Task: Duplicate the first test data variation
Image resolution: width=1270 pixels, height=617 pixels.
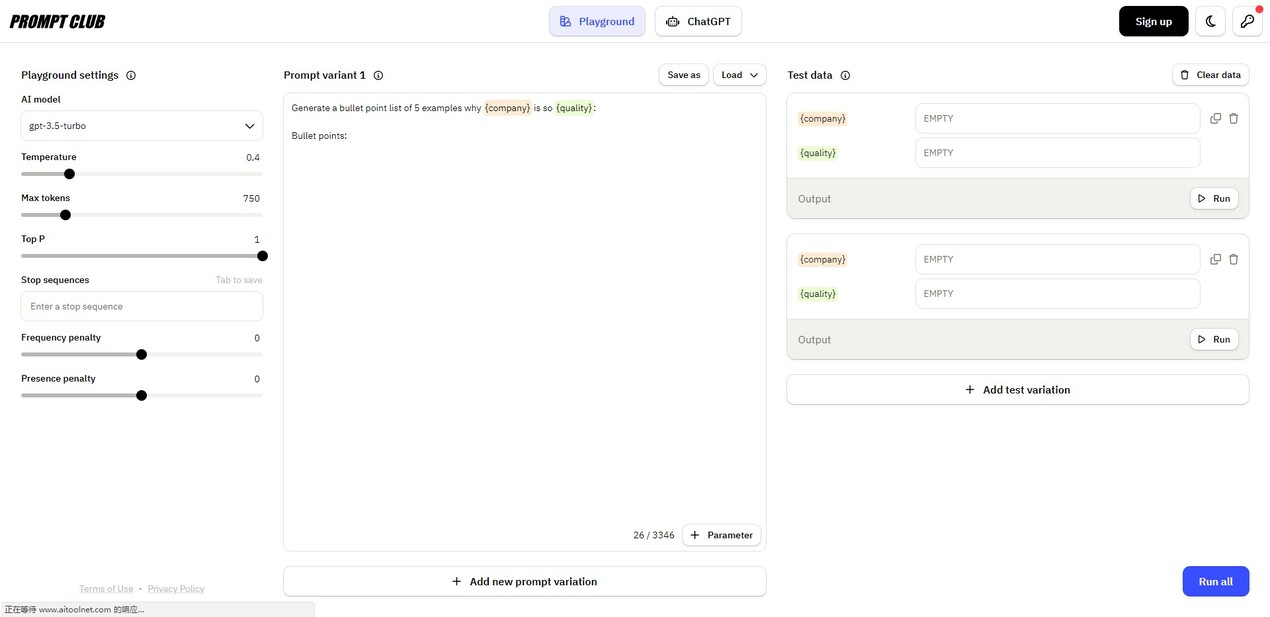Action: point(1215,118)
